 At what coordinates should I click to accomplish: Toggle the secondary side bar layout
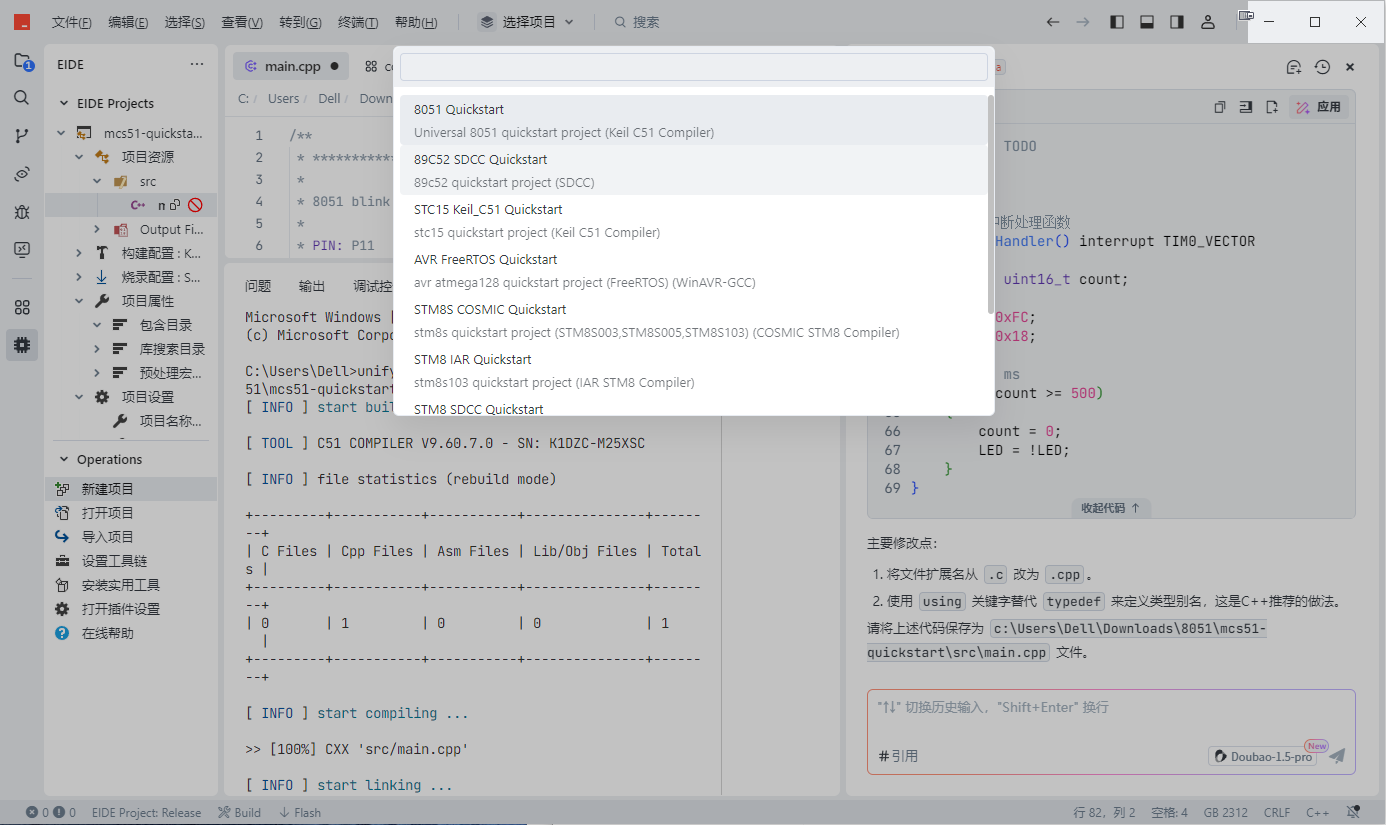[1178, 22]
